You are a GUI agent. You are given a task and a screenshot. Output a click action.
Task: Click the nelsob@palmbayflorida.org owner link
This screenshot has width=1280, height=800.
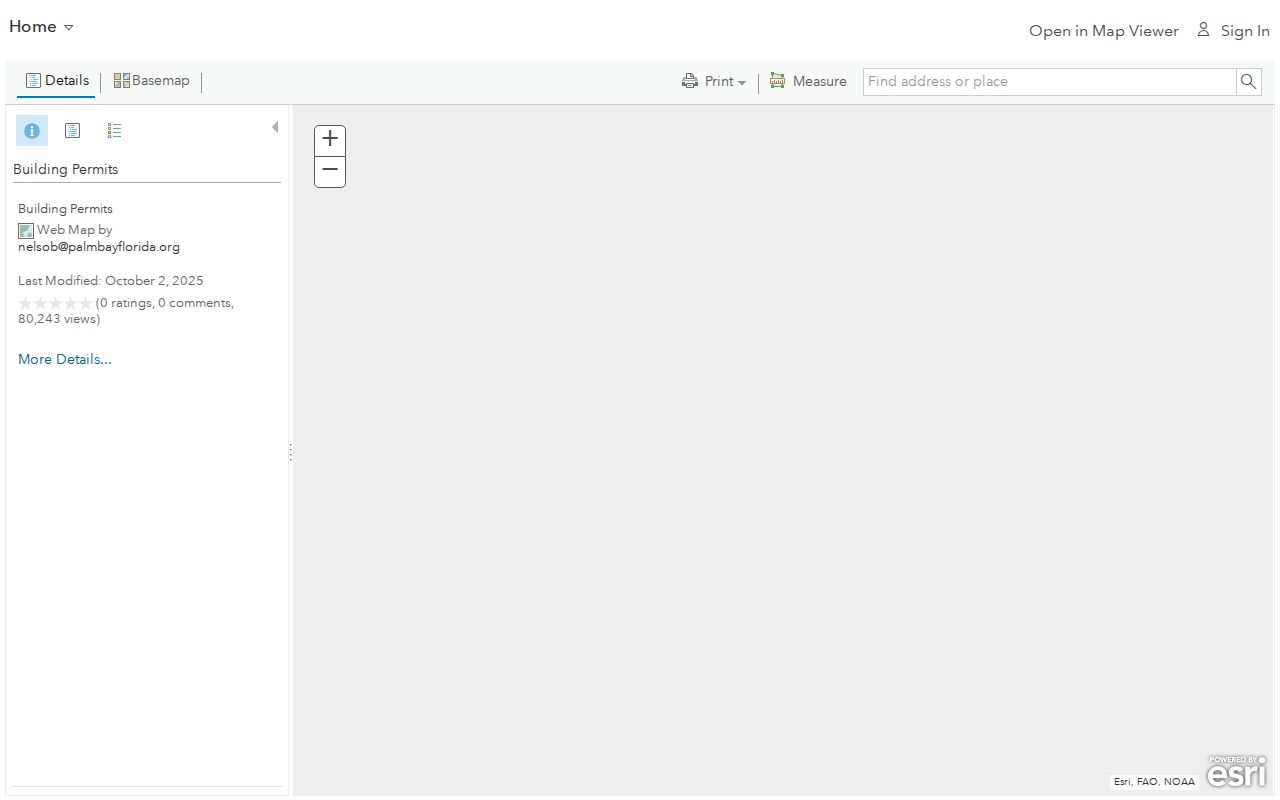click(99, 247)
